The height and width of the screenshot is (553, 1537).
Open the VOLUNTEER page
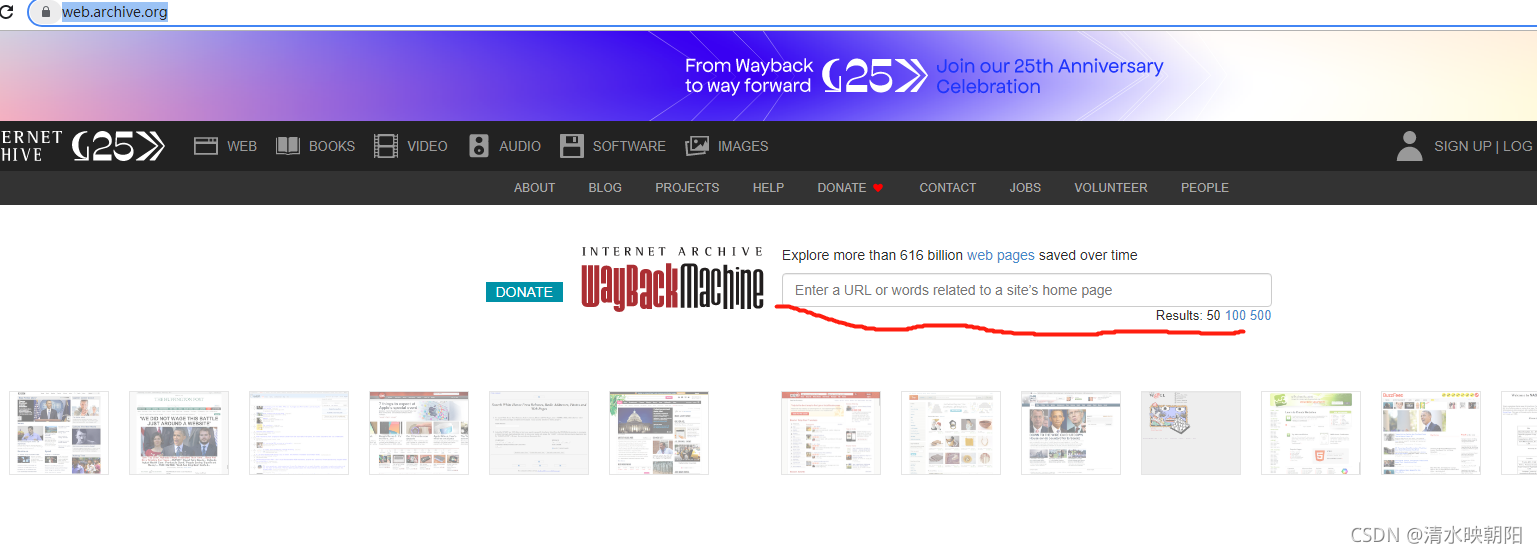click(1111, 188)
